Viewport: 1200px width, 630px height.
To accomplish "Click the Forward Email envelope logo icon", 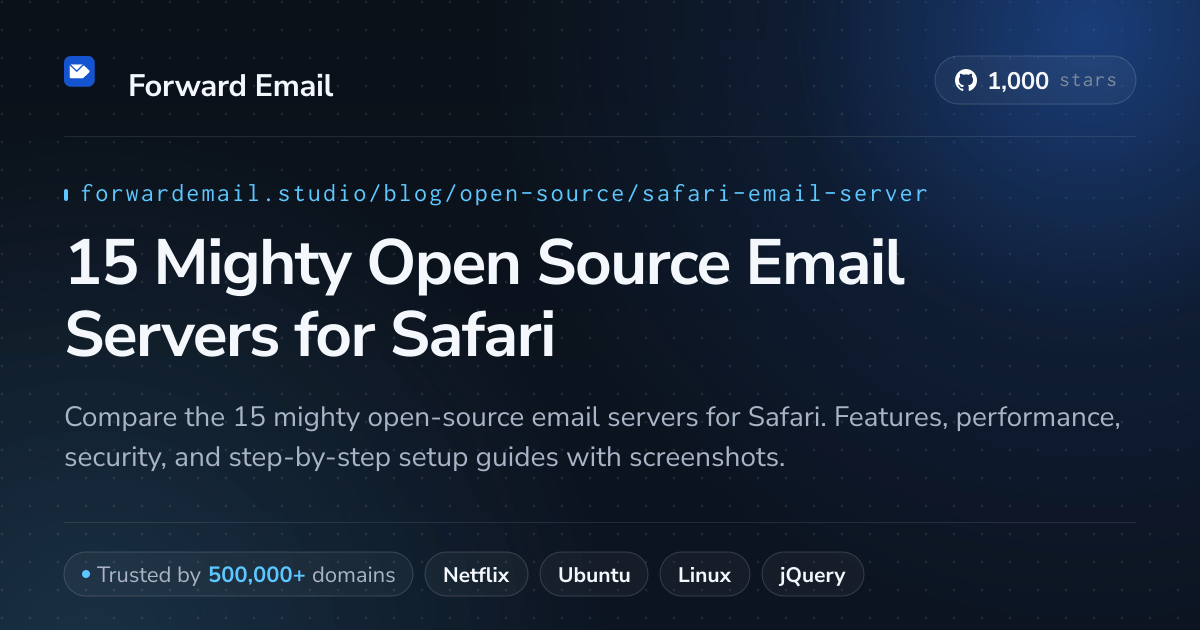I will [79, 71].
